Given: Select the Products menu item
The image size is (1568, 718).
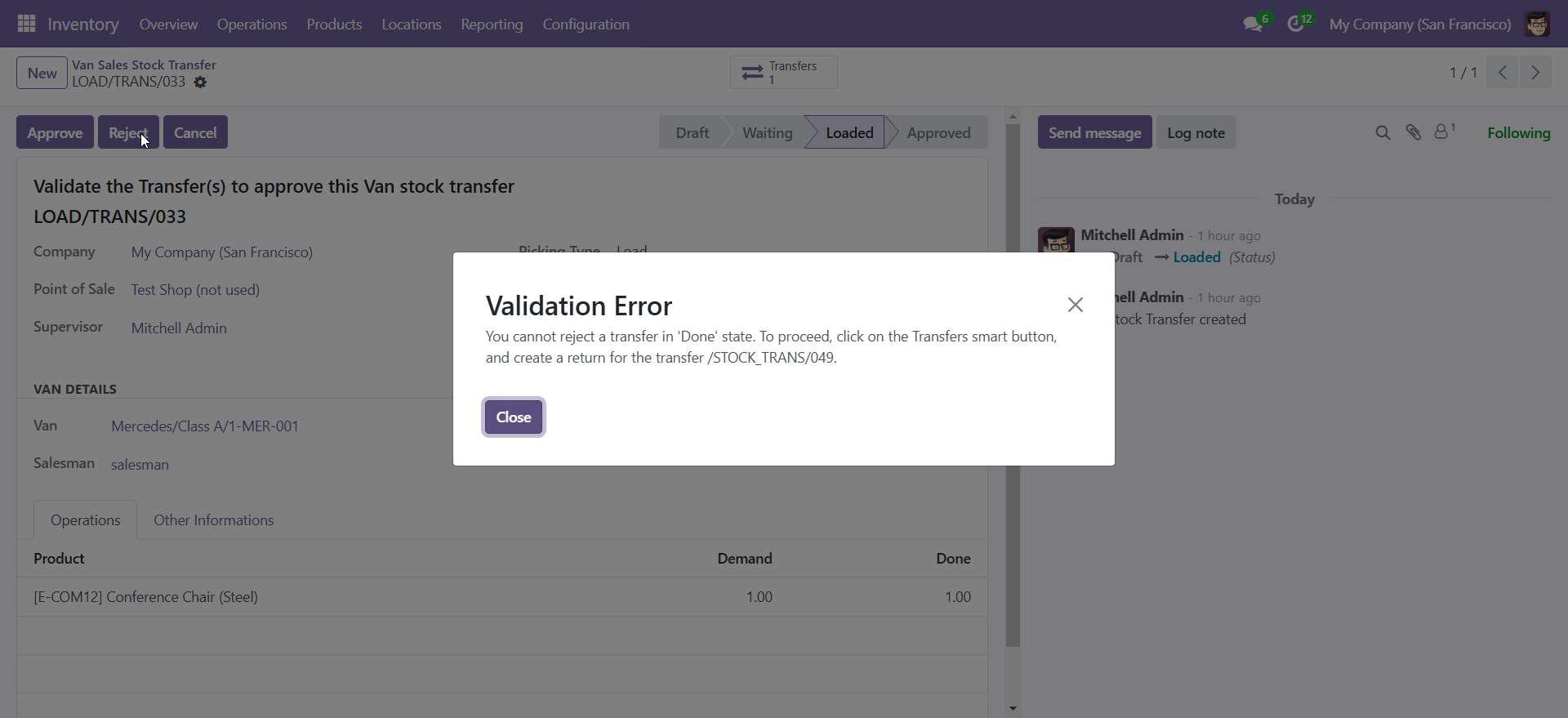Looking at the screenshot, I should click(x=334, y=25).
